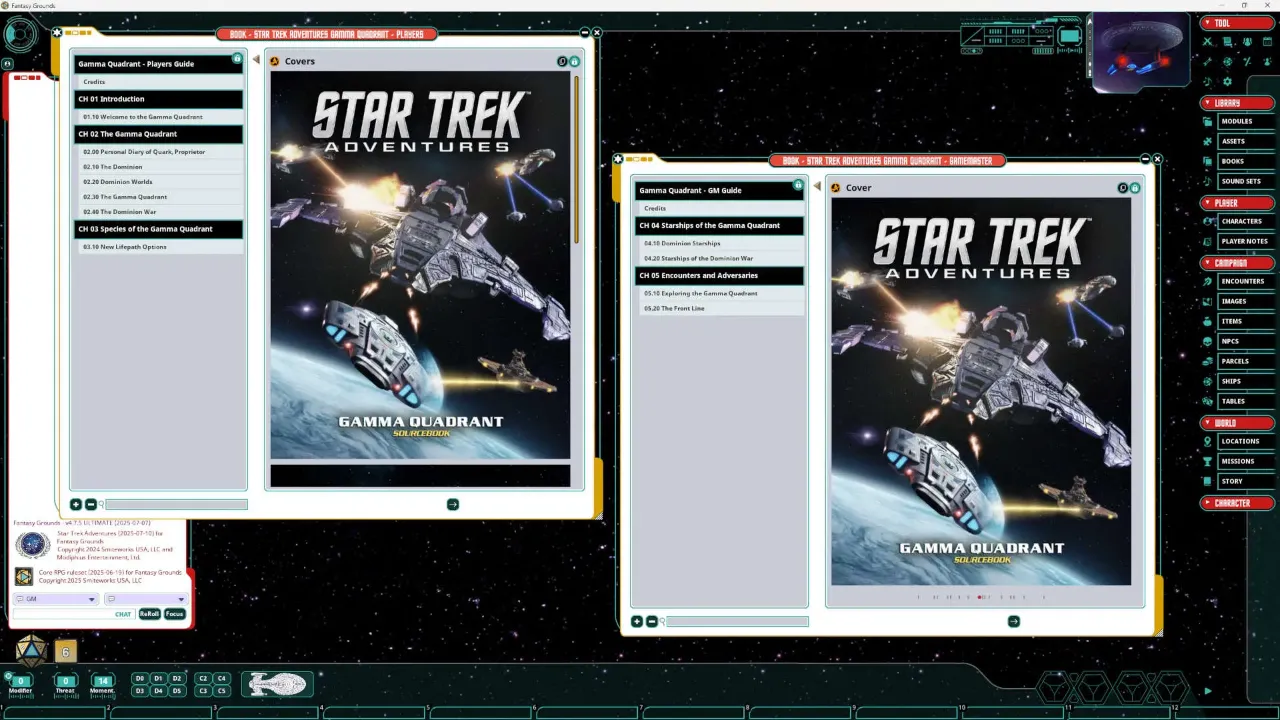The image size is (1280, 720).
Task: Collapse the LIBRARY sidebar section
Action: 1236,103
